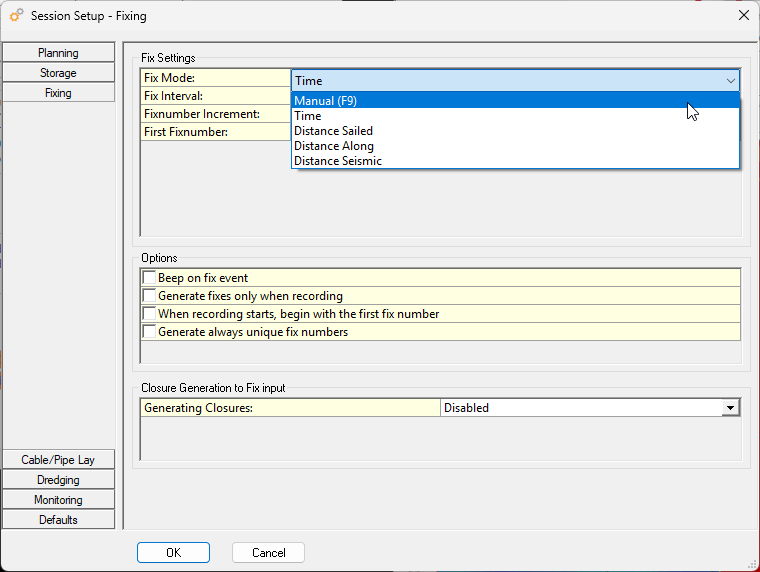The image size is (760, 572).
Task: Switch to the Planning tab
Action: click(58, 53)
